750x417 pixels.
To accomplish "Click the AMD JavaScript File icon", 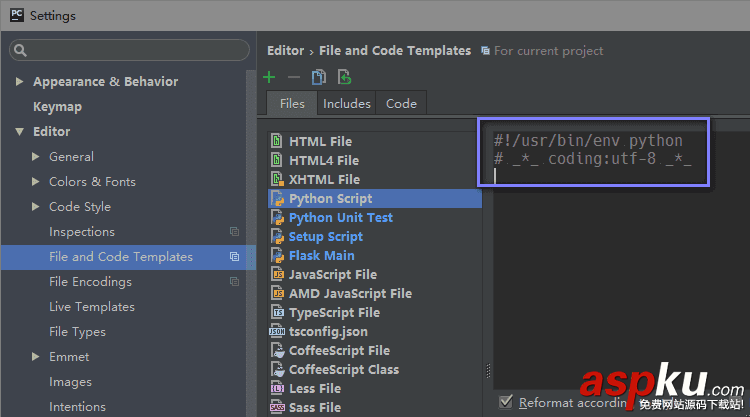I will pos(277,293).
